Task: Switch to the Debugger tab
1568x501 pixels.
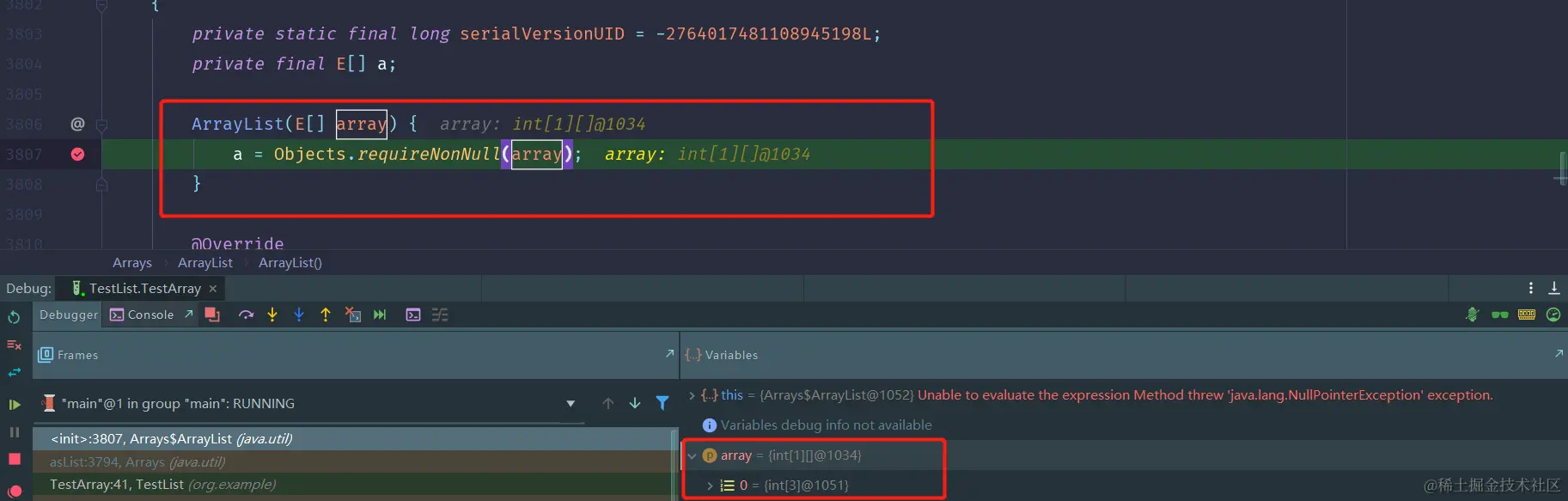Action: point(69,315)
